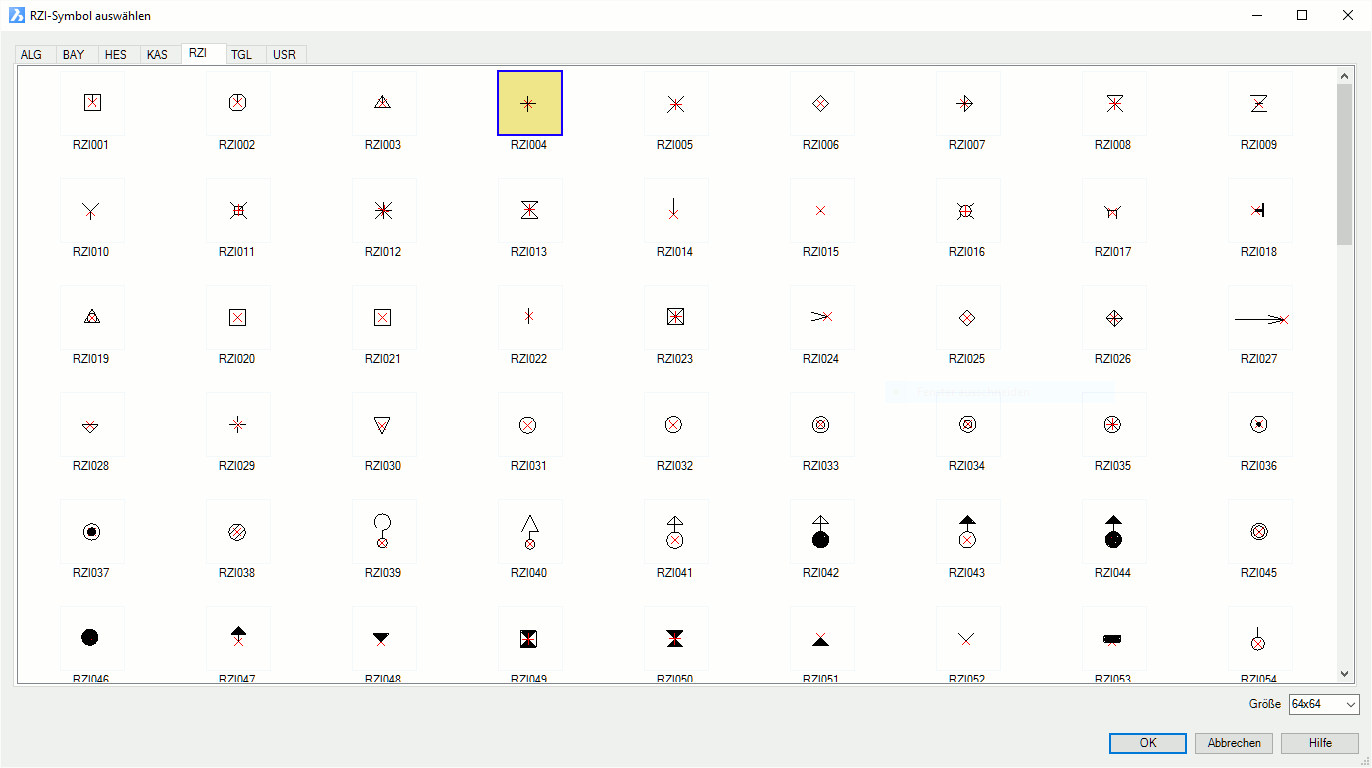This screenshot has height=768, width=1372.
Task: Choose the RZI010 Y-shaped symbol
Action: tap(92, 210)
